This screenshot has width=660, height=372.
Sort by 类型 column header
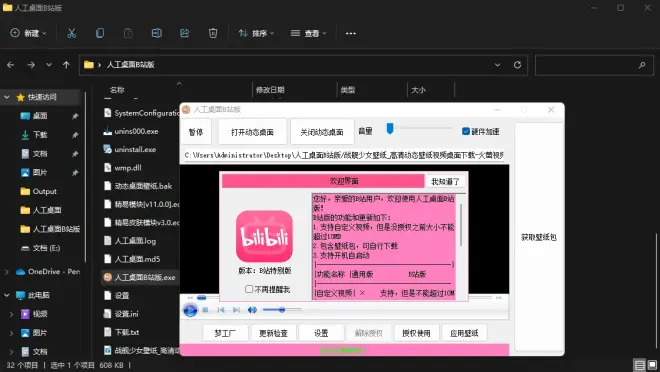pos(348,90)
